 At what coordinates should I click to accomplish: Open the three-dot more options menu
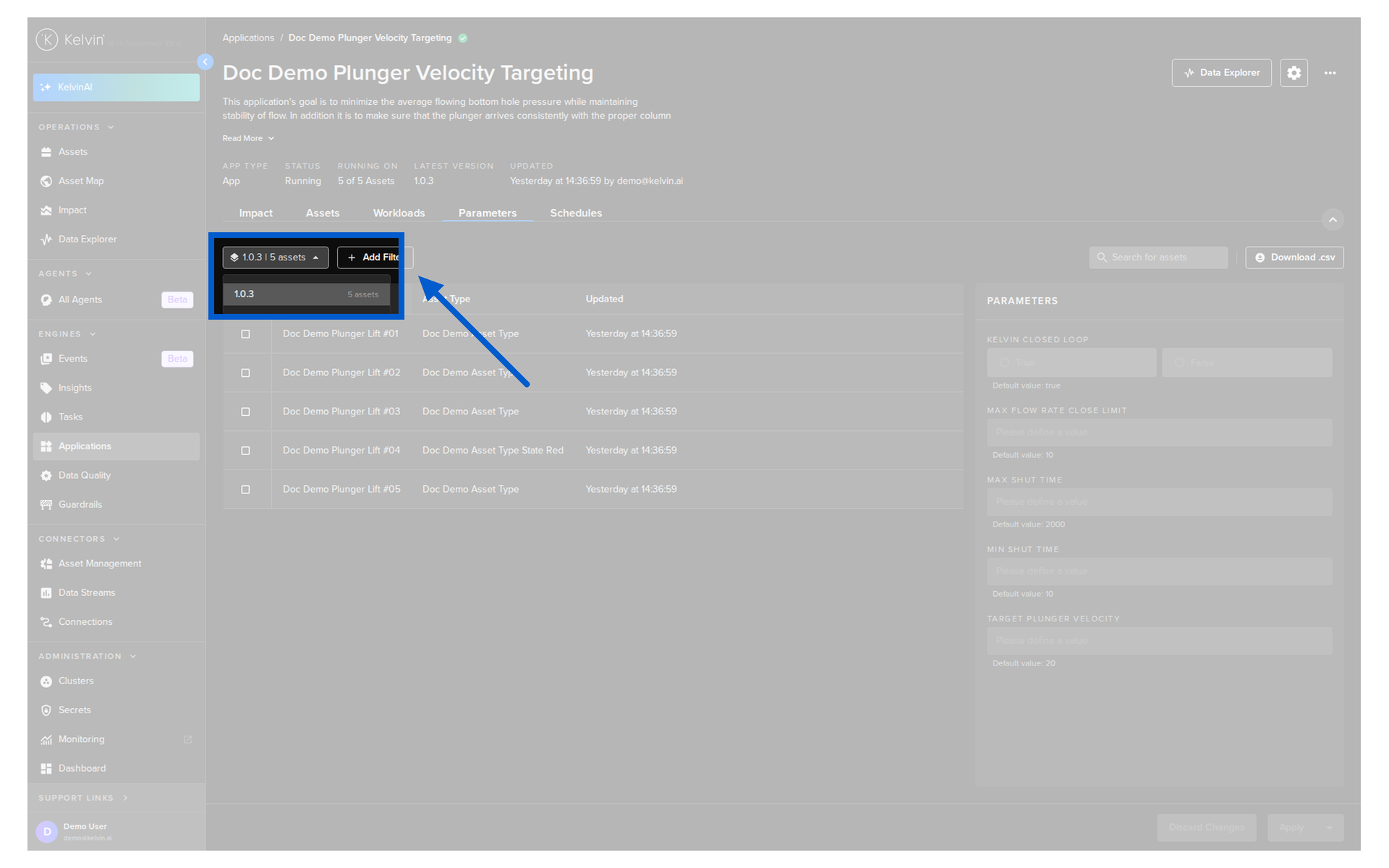coord(1330,73)
